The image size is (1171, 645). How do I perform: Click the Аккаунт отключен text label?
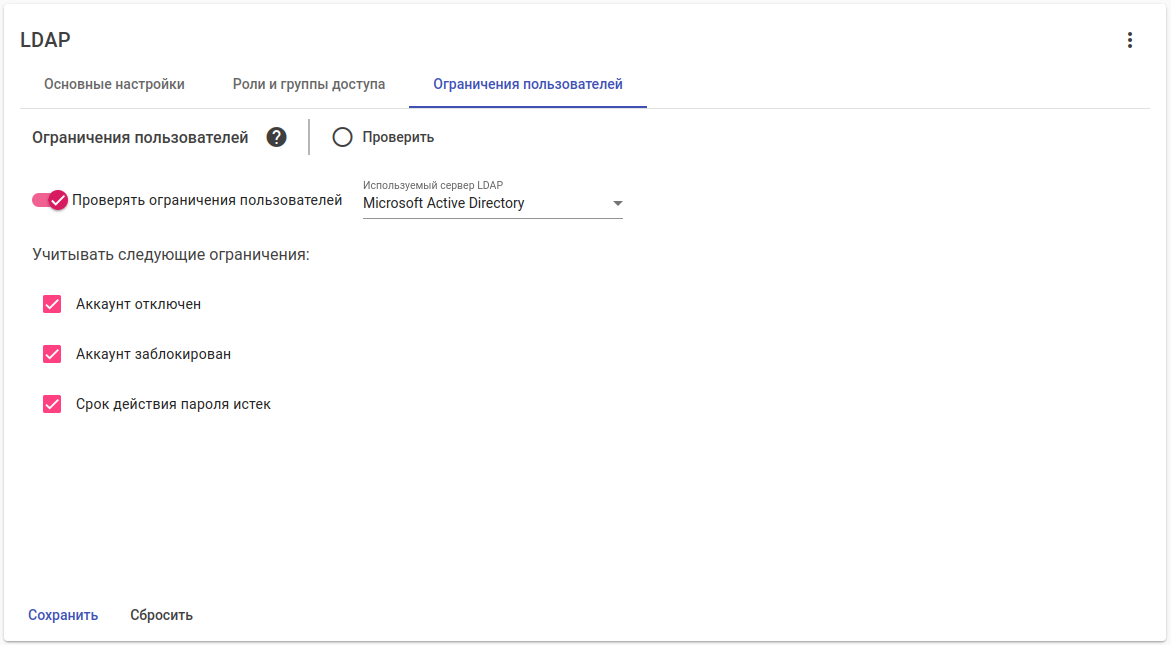point(138,304)
